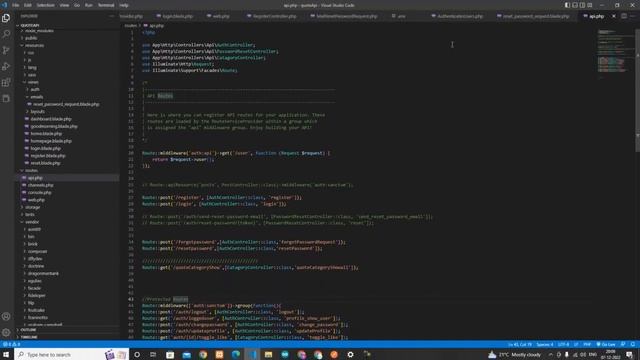Screen dimensions: 640x360
Task: Click the Windows taskbar search box
Action: click(71, 354)
